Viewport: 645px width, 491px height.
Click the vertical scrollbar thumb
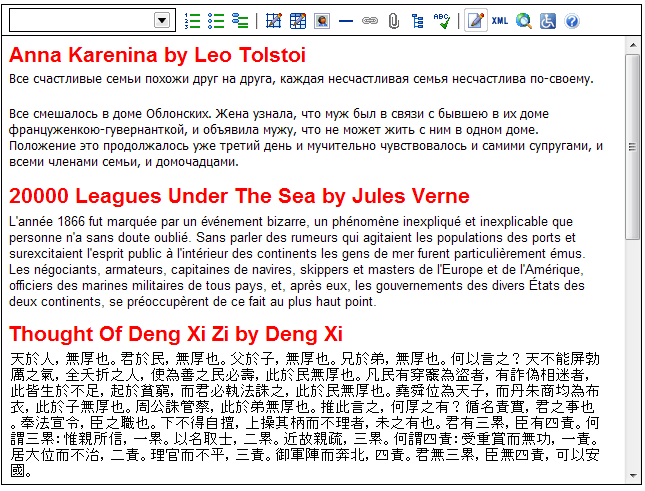point(633,146)
